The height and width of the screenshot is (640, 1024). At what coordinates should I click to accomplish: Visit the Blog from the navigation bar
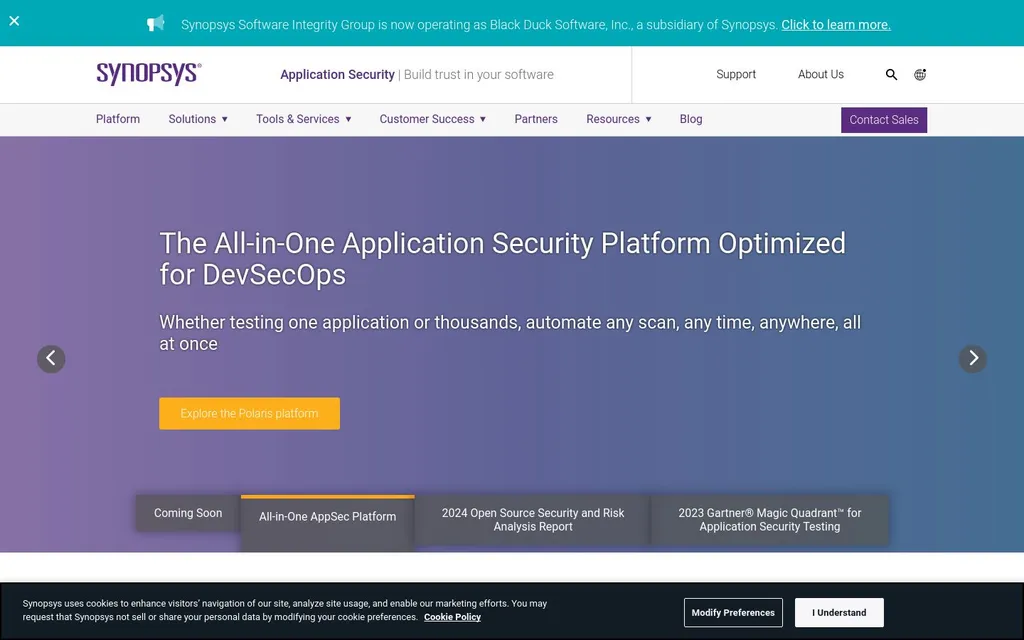[x=691, y=119]
